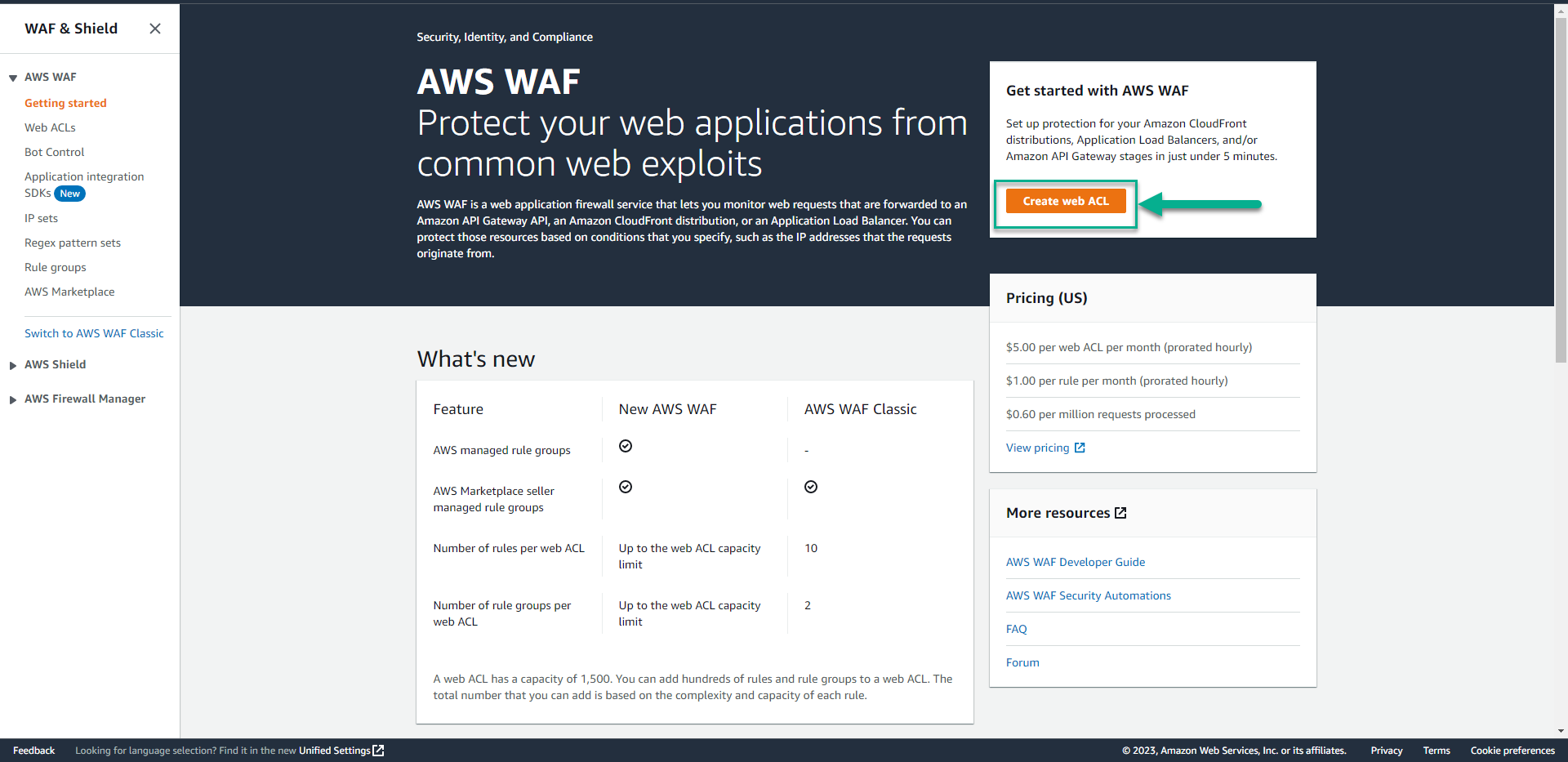Click external link icon beside View pricing

pyautogui.click(x=1080, y=447)
